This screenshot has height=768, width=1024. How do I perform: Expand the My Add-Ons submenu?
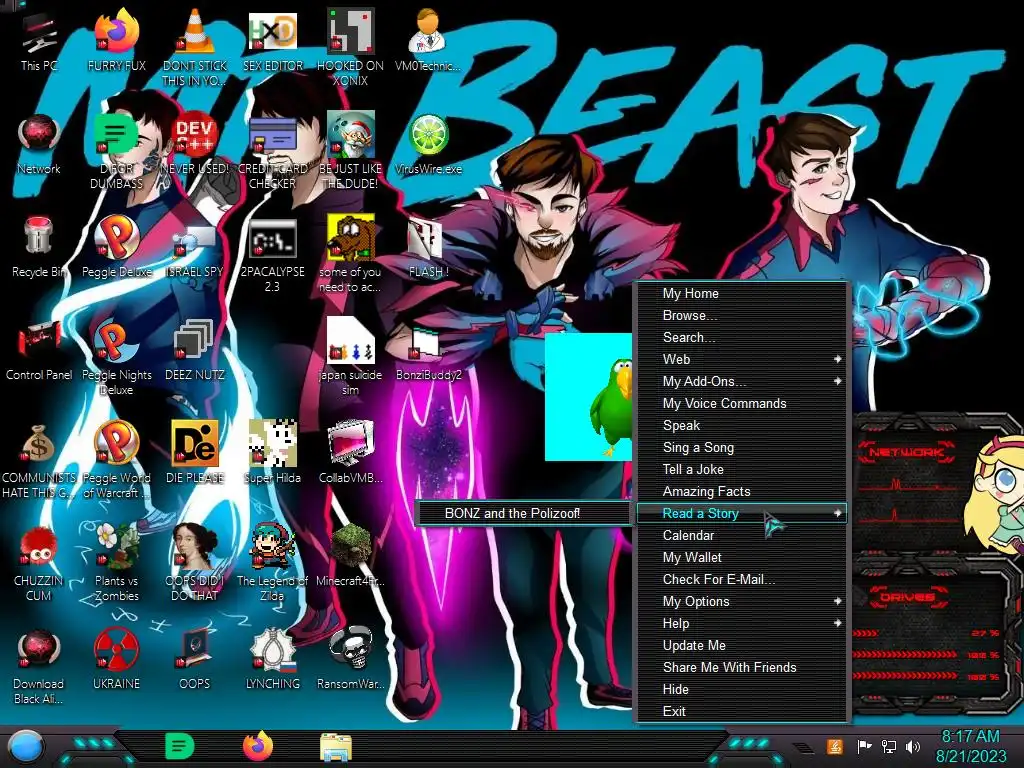[742, 381]
